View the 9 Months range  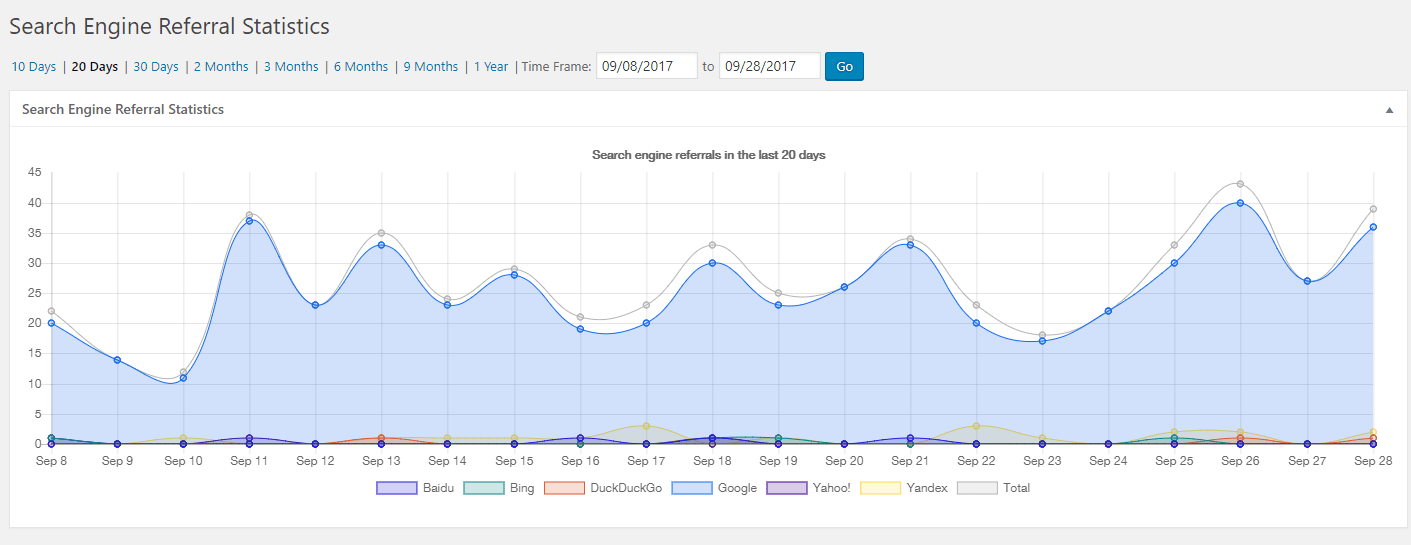coord(431,67)
